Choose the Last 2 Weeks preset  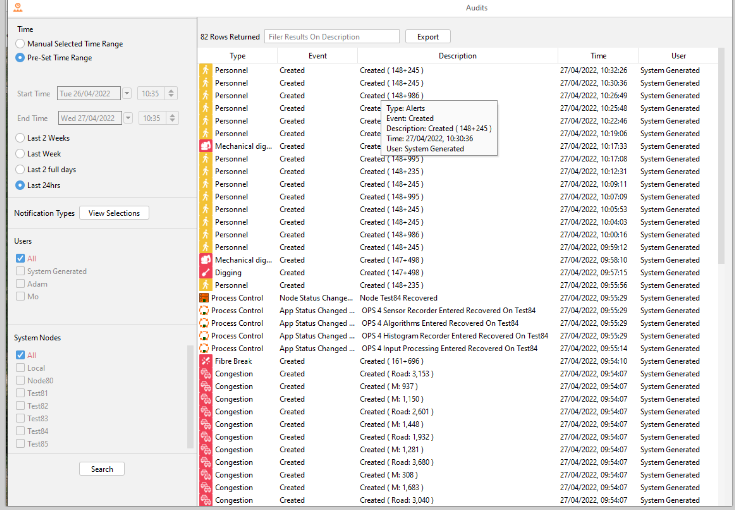click(x=21, y=137)
